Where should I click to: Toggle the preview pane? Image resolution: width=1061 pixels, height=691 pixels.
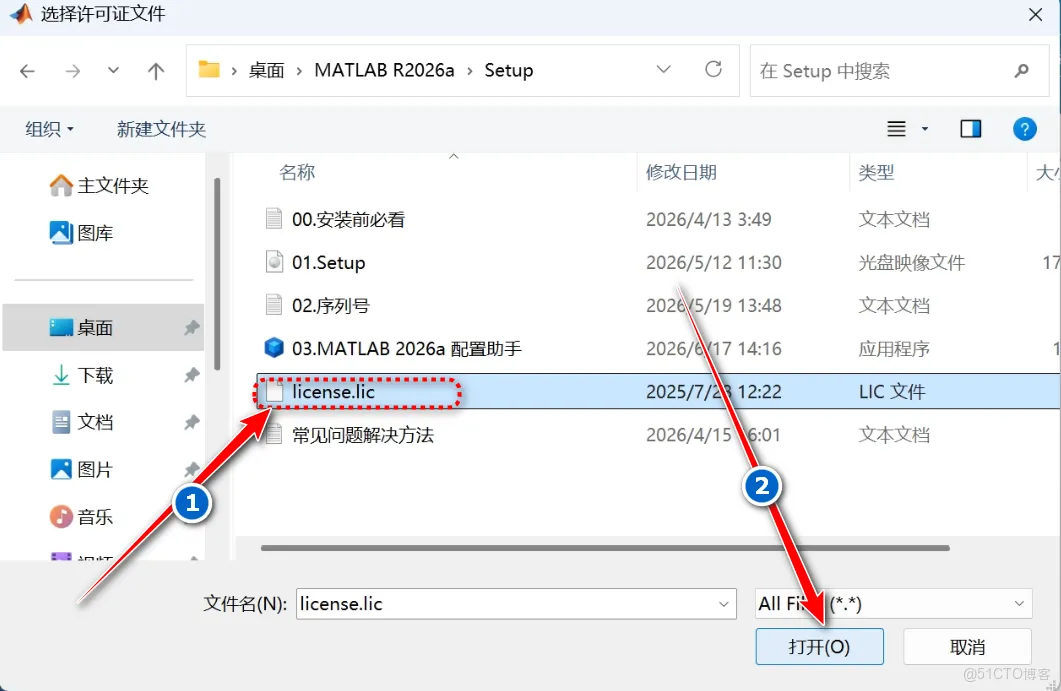point(970,129)
